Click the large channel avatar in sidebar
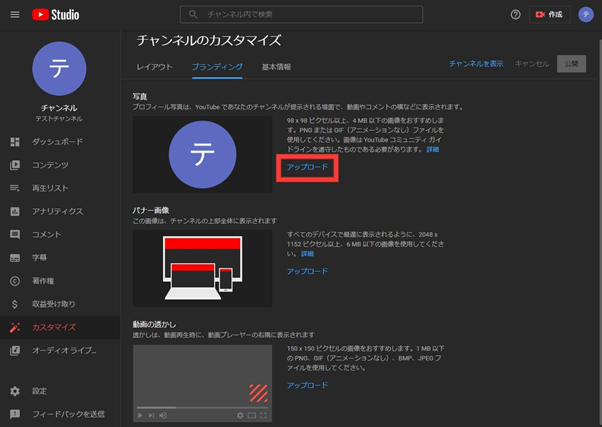This screenshot has height=427, width=602. [x=59, y=68]
